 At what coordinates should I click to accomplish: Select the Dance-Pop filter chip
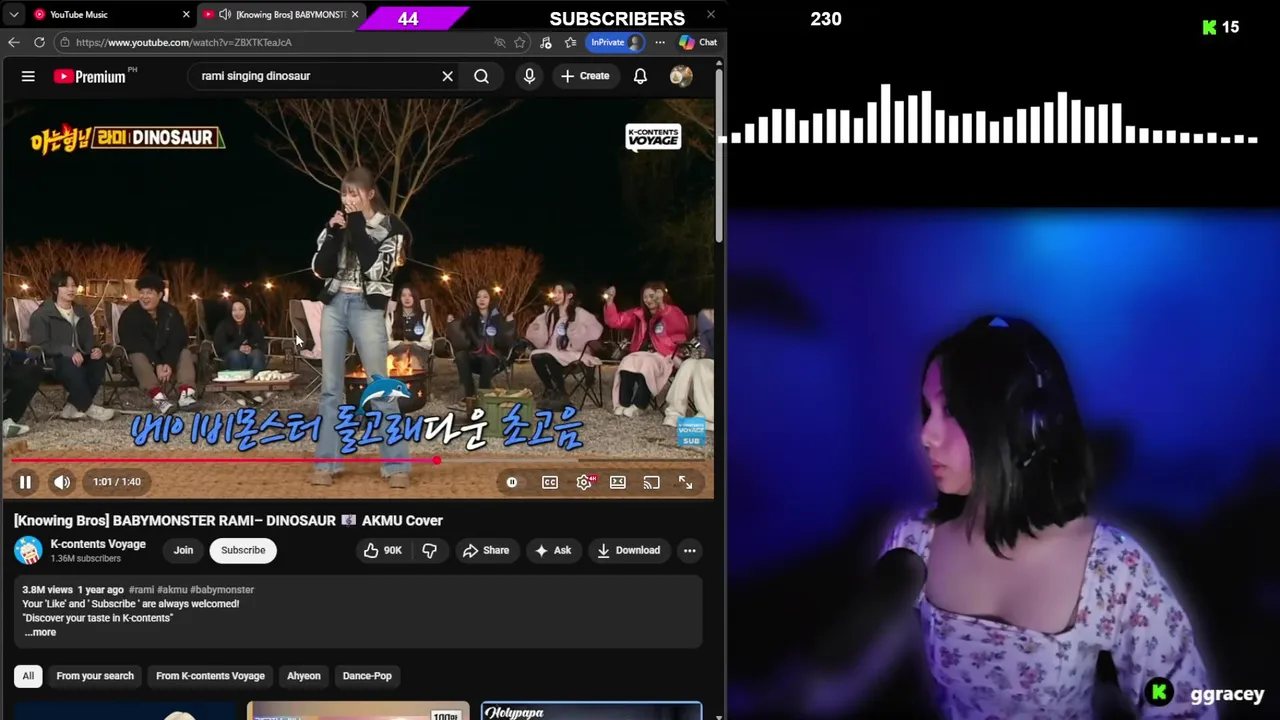tap(367, 676)
